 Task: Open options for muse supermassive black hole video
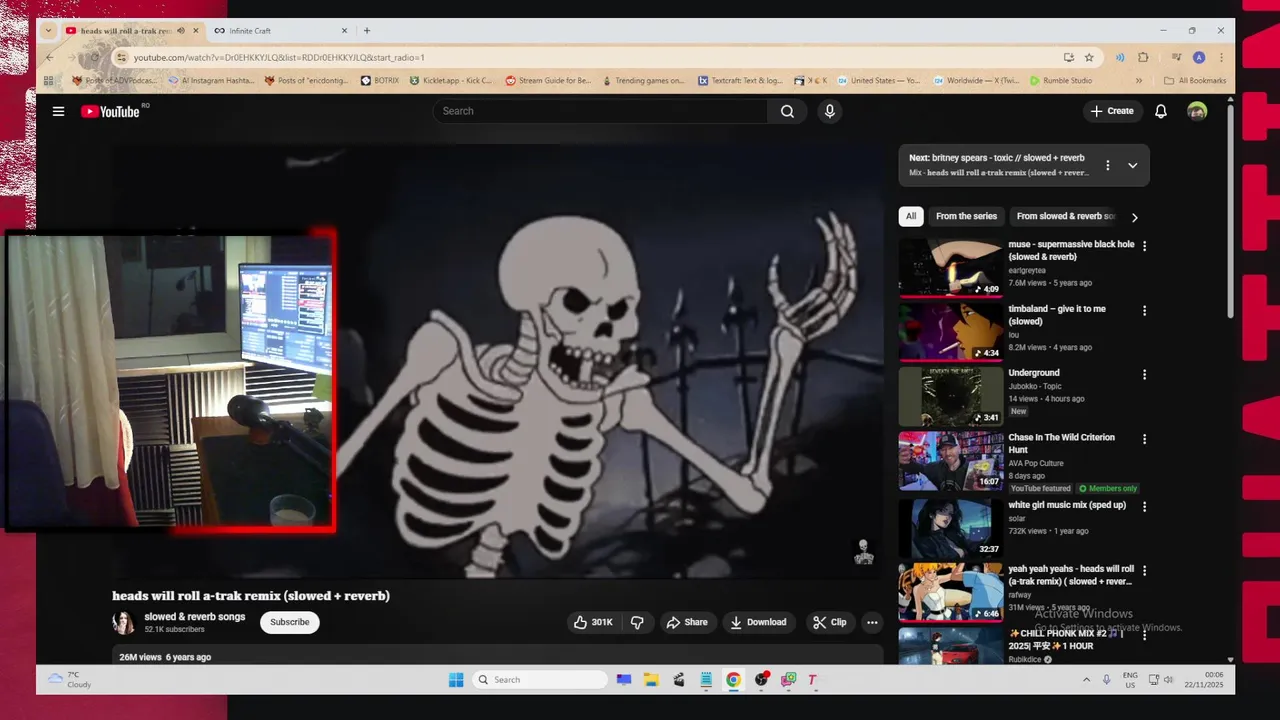(1145, 245)
